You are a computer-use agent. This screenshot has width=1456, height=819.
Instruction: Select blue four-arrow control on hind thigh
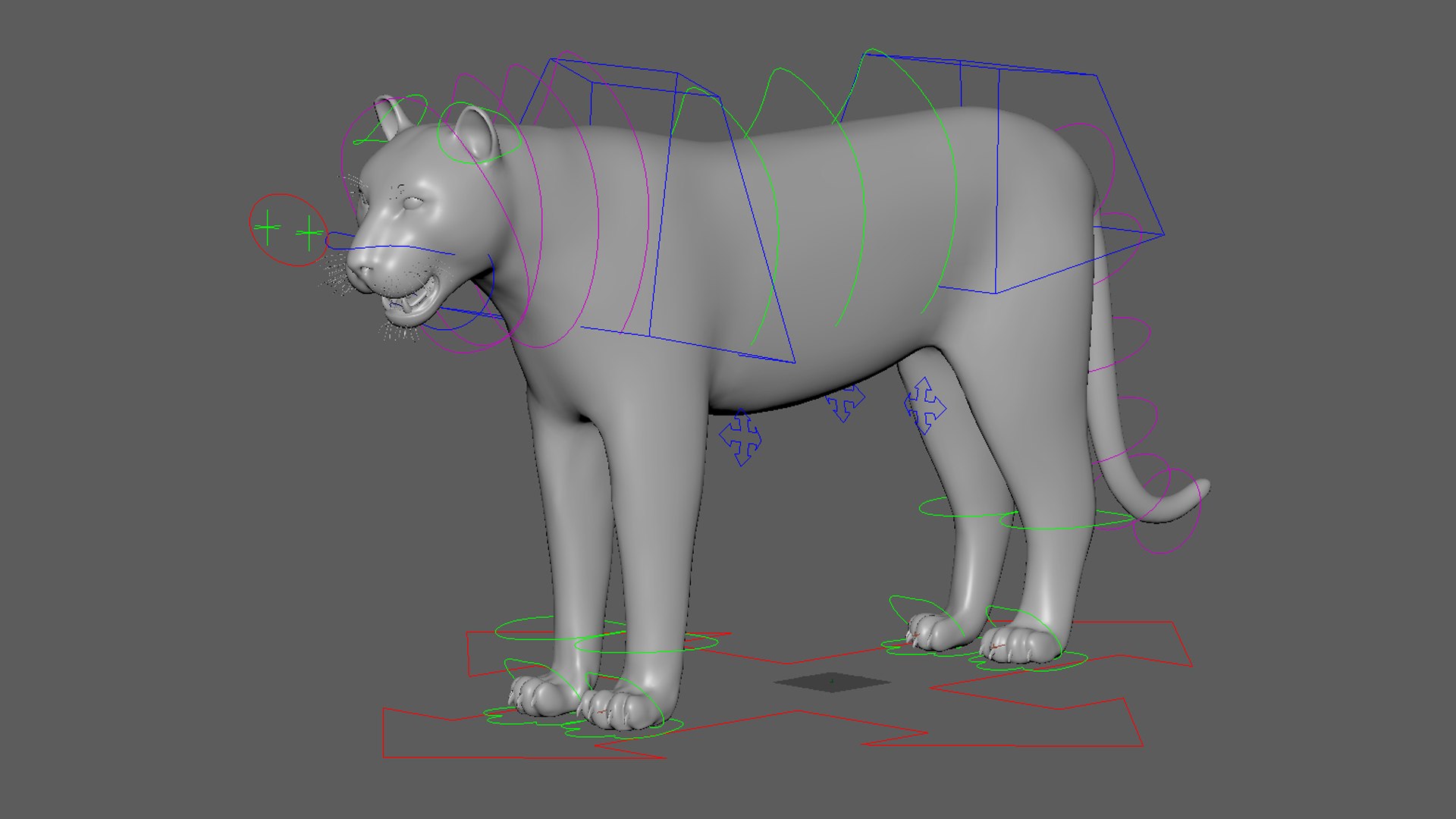coord(925,406)
